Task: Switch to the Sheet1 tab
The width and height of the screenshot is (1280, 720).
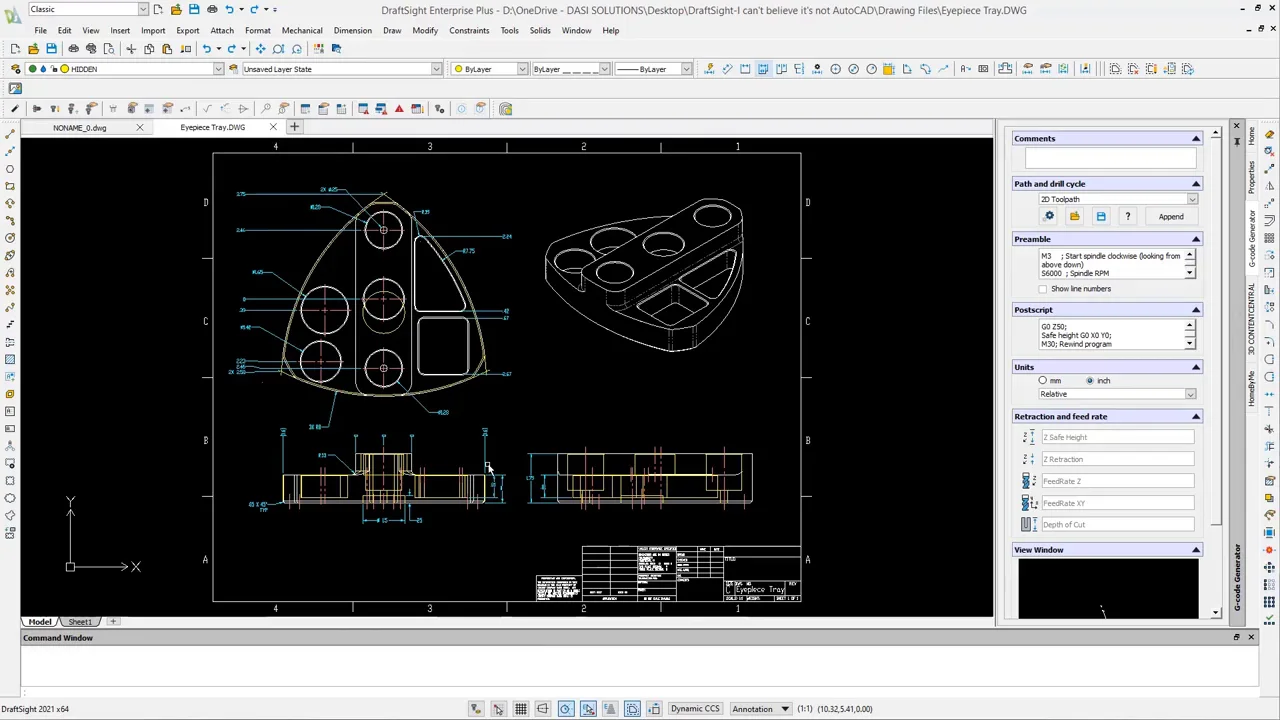Action: [80, 622]
